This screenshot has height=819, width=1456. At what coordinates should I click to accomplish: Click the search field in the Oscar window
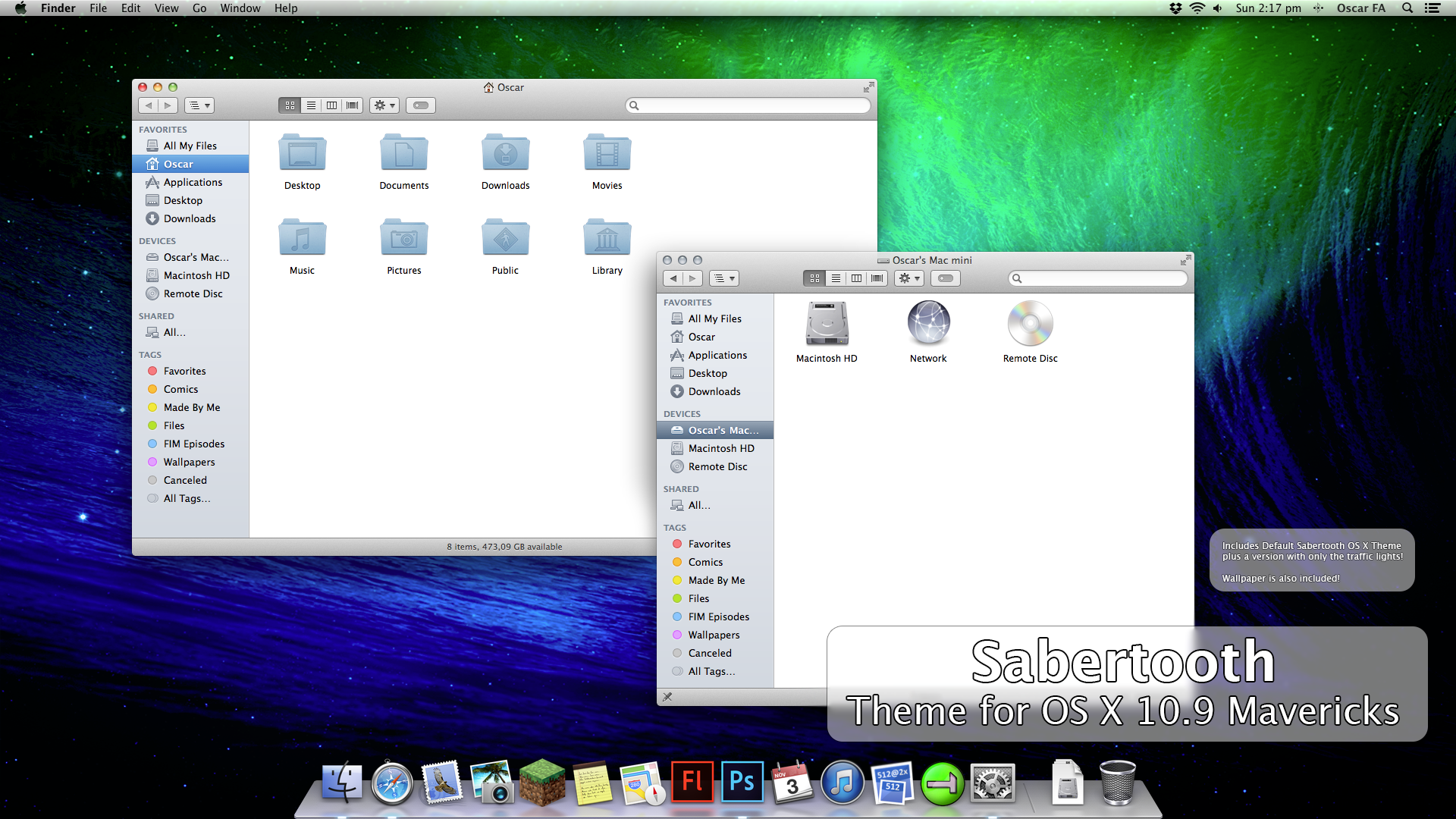pyautogui.click(x=747, y=105)
